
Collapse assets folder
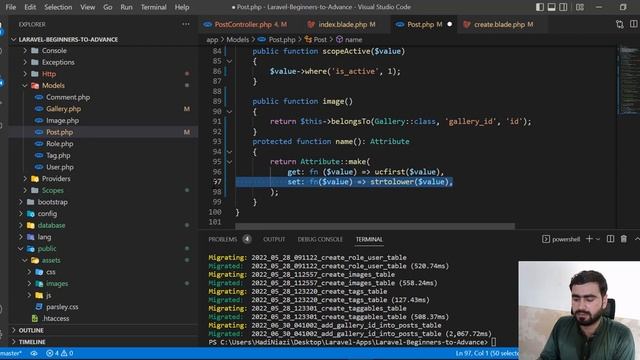[51, 260]
